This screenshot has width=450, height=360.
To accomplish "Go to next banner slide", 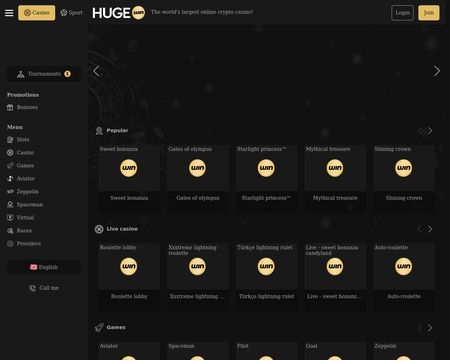I will tap(437, 71).
